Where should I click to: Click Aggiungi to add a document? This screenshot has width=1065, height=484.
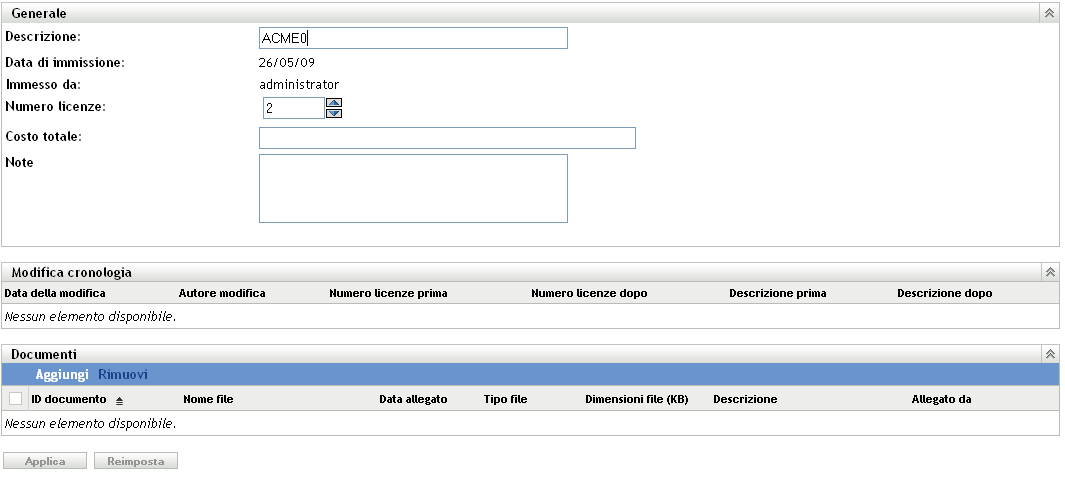tap(62, 375)
